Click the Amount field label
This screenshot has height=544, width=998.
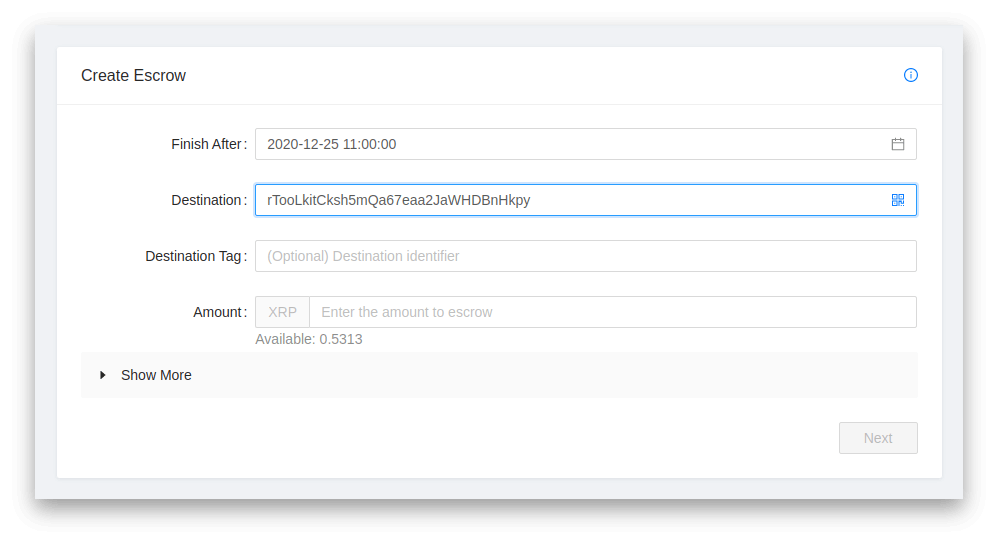tap(220, 312)
